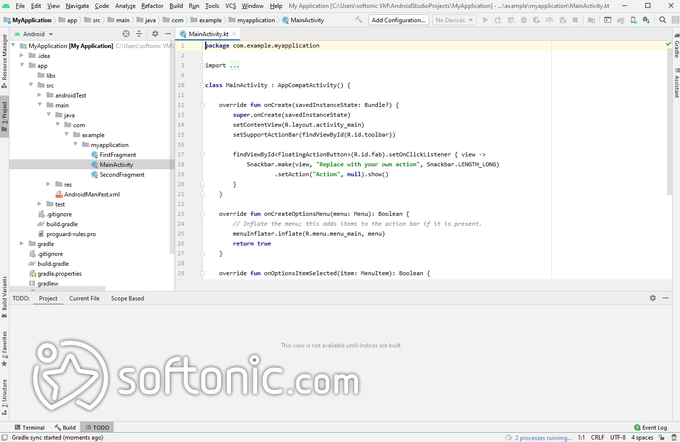Toggle the Build Variants side panel
Image resolution: width=680 pixels, height=442 pixels.
[4, 297]
